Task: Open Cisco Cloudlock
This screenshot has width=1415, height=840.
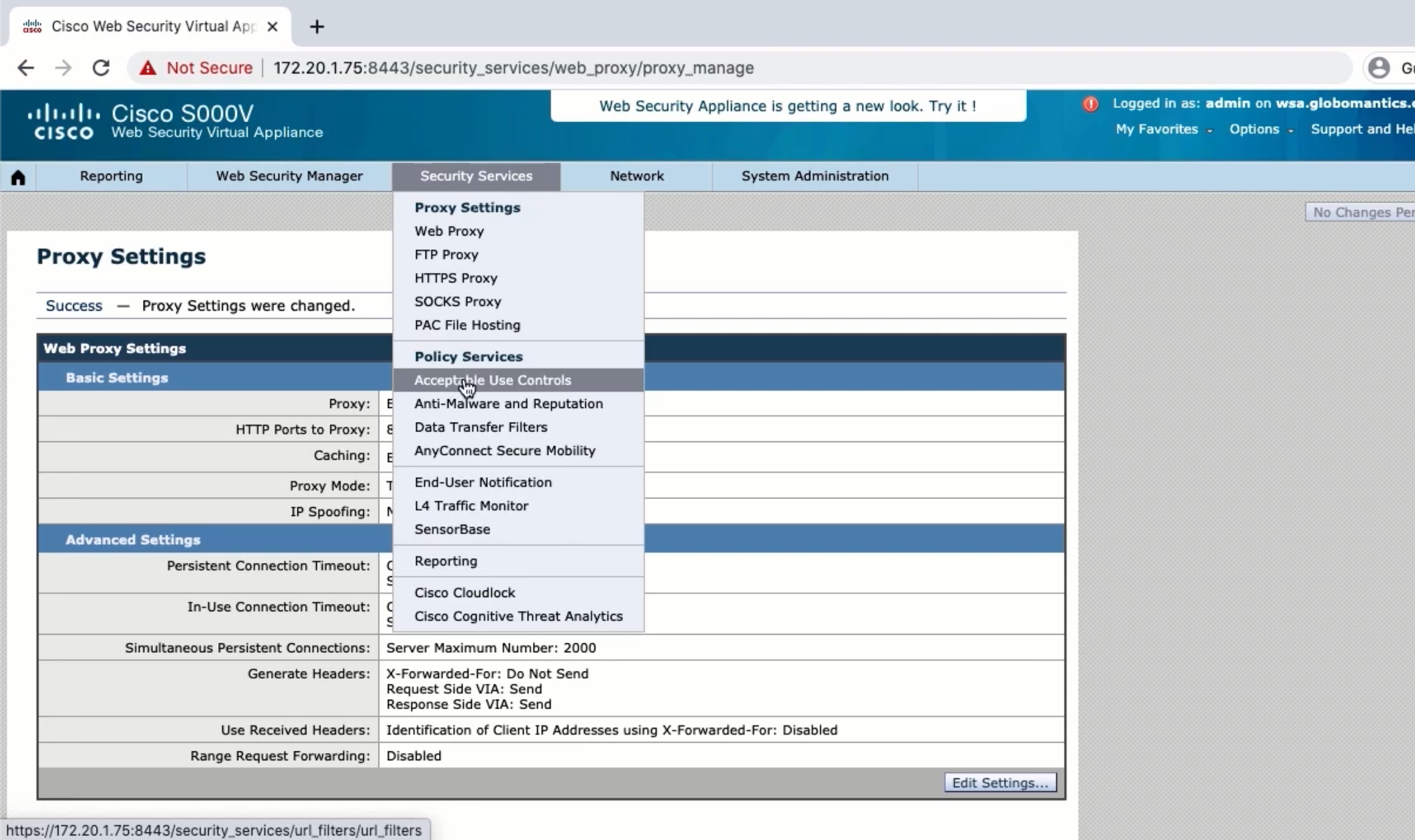Action: click(x=518, y=592)
